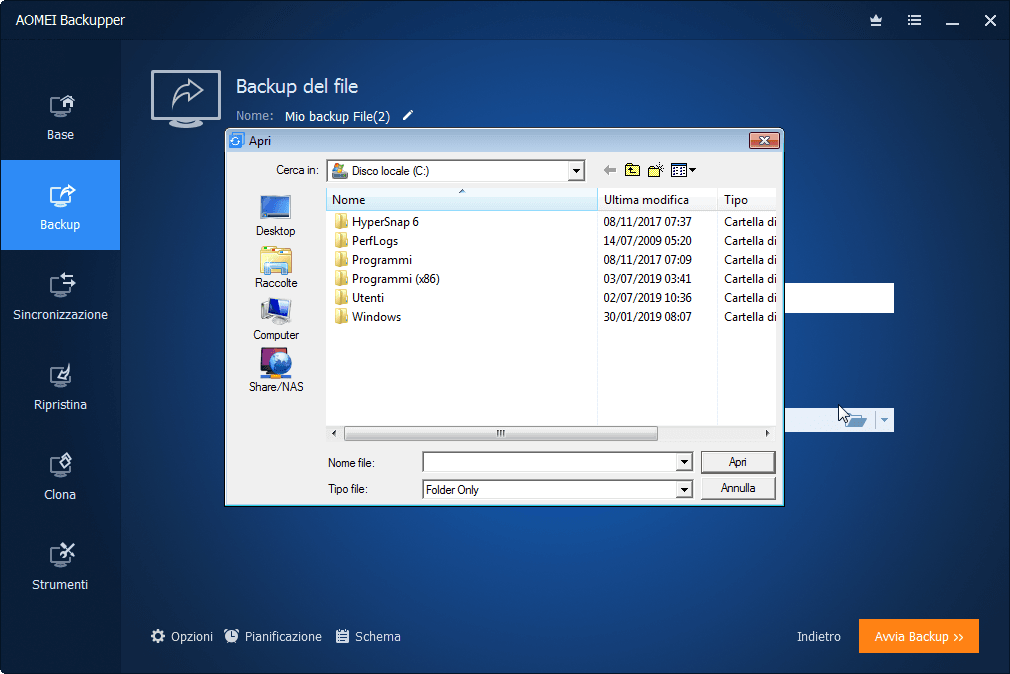Viewport: 1010px width, 674px height.
Task: Click the date 02/07/2019 10:36
Action: (x=647, y=298)
